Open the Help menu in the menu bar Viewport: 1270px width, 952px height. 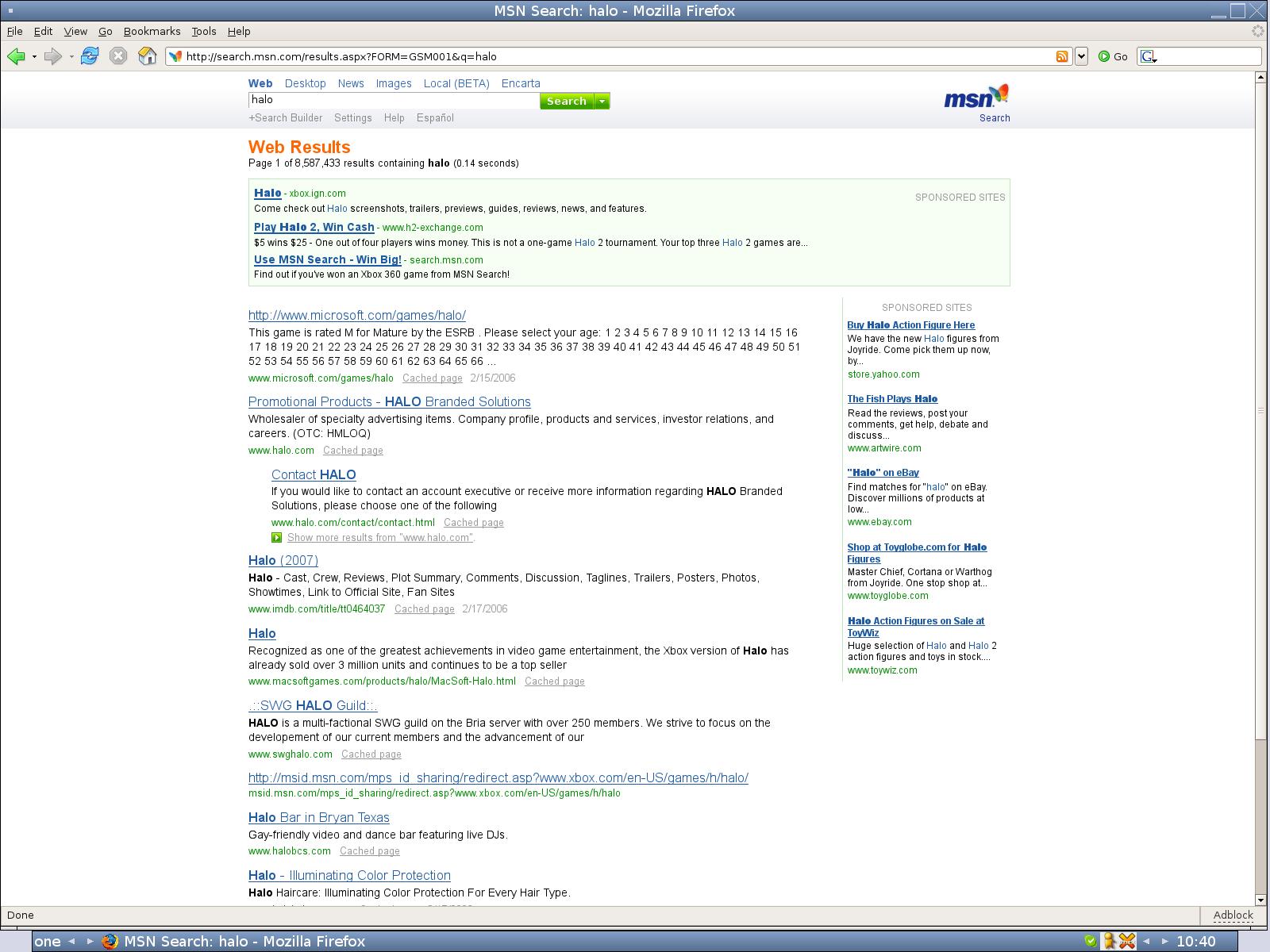(x=239, y=31)
